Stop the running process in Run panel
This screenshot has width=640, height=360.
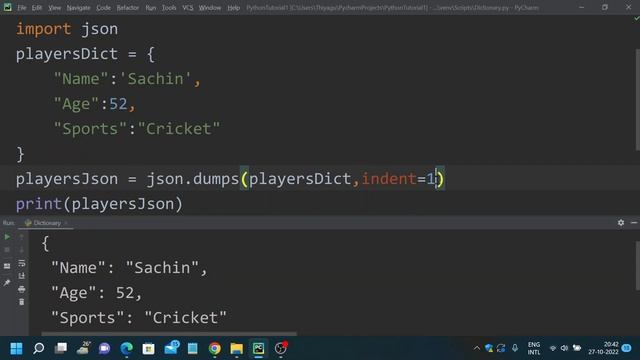tap(7, 249)
